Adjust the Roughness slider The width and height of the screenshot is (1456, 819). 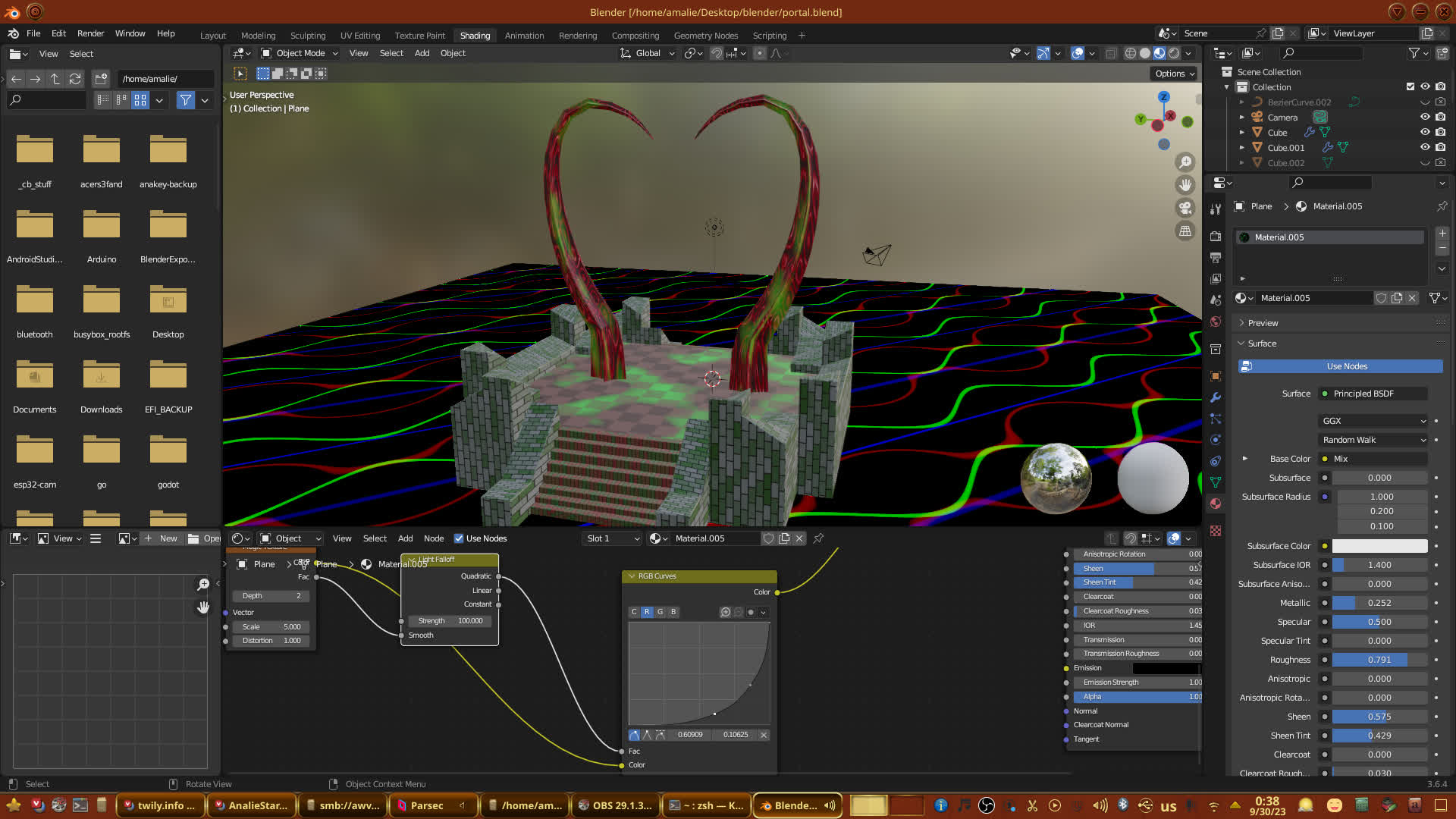pos(1379,660)
